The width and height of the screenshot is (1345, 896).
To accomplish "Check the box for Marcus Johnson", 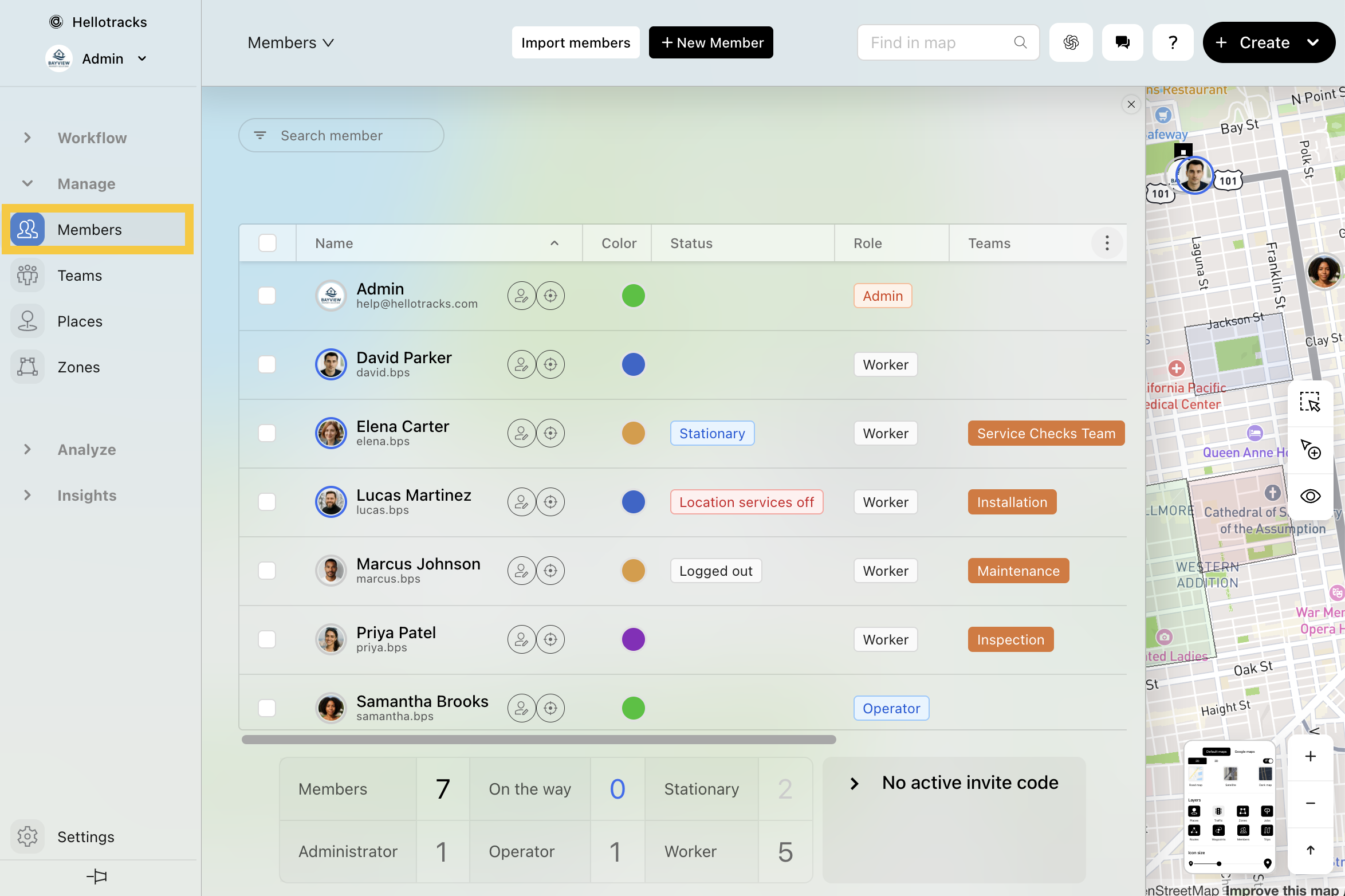I will (x=267, y=571).
